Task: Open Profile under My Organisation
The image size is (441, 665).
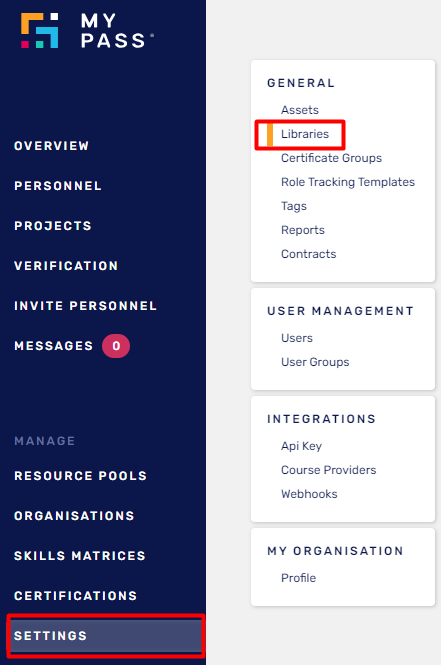Action: pos(299,578)
